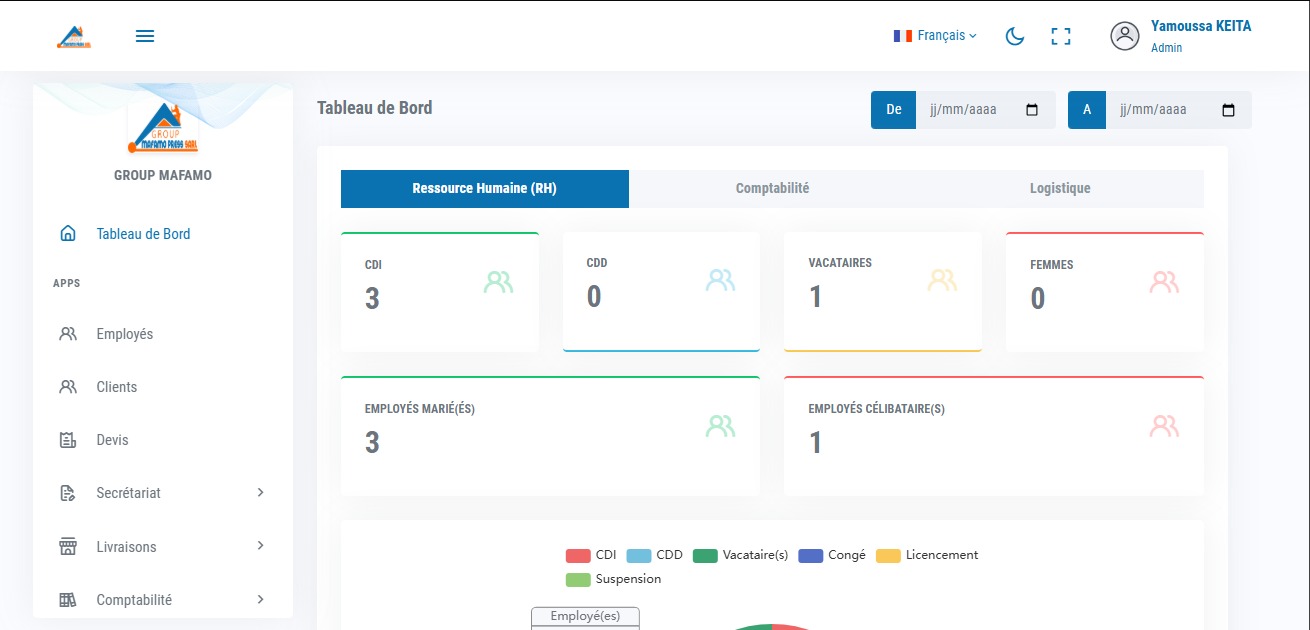Viewport: 1310px width, 630px height.
Task: Select the Clients sidebar icon
Action: [67, 386]
